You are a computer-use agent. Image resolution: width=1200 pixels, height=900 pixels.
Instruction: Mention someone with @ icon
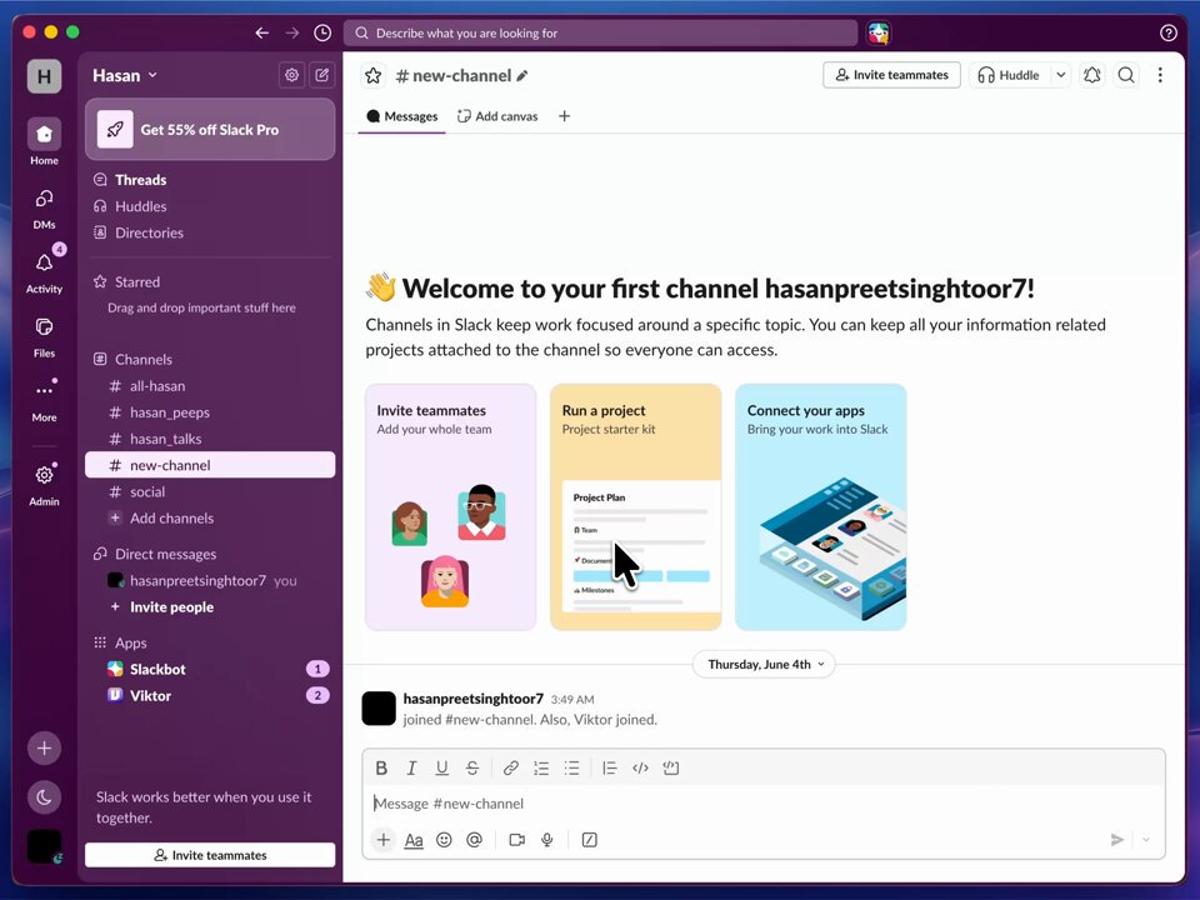[474, 840]
